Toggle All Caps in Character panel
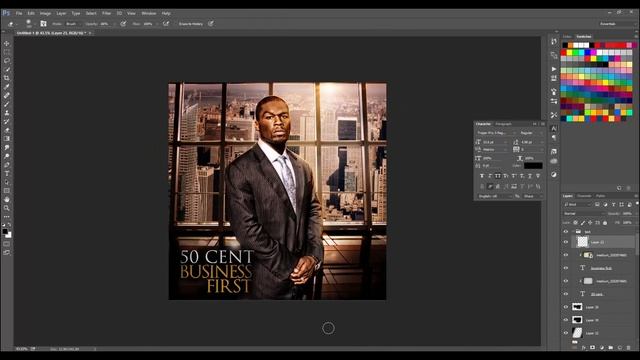 (x=498, y=176)
